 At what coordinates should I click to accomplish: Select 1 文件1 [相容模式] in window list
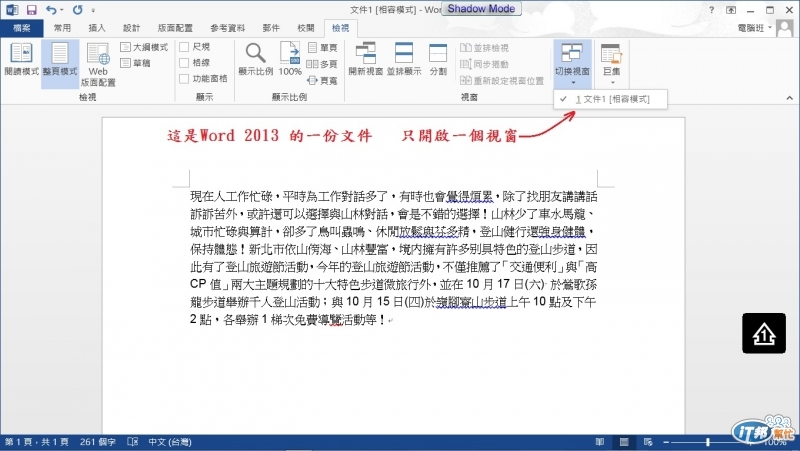[x=610, y=99]
